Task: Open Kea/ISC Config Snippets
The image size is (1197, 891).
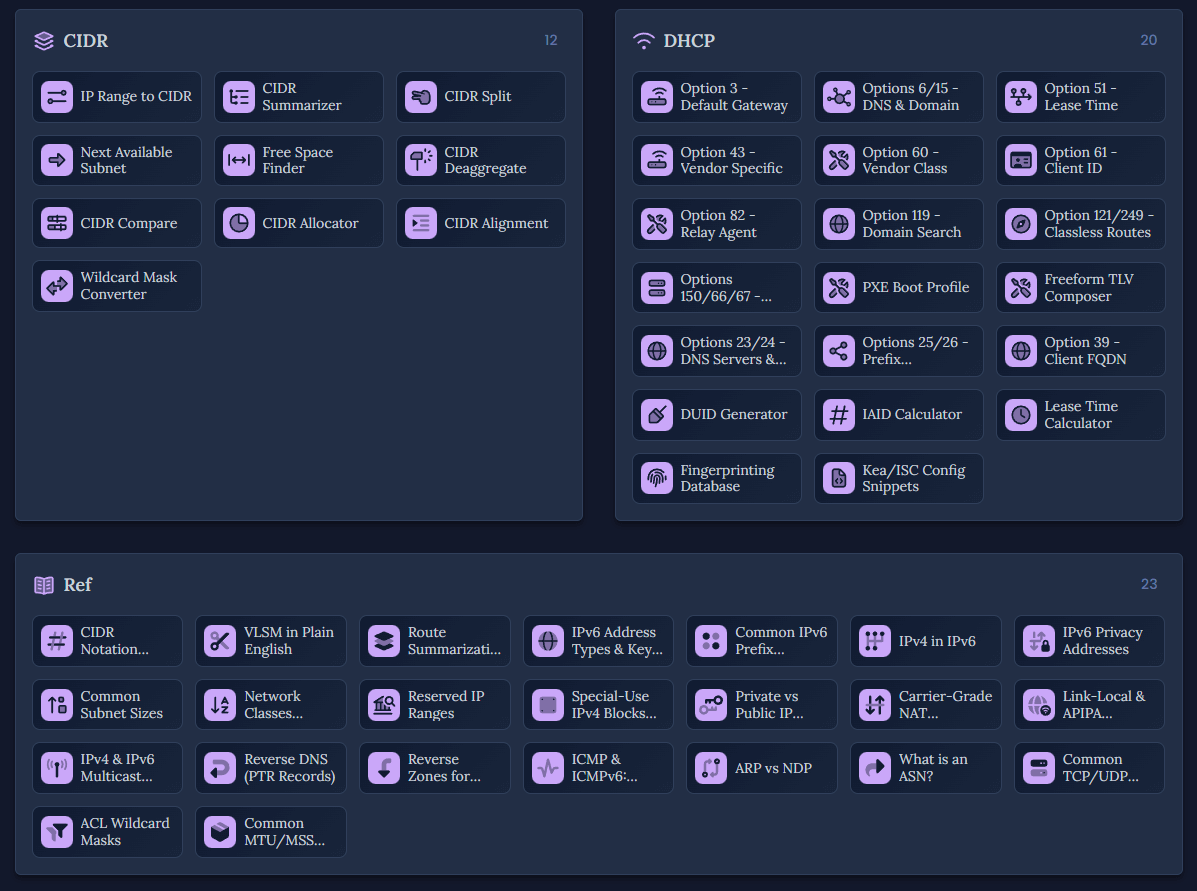Action: click(x=898, y=478)
